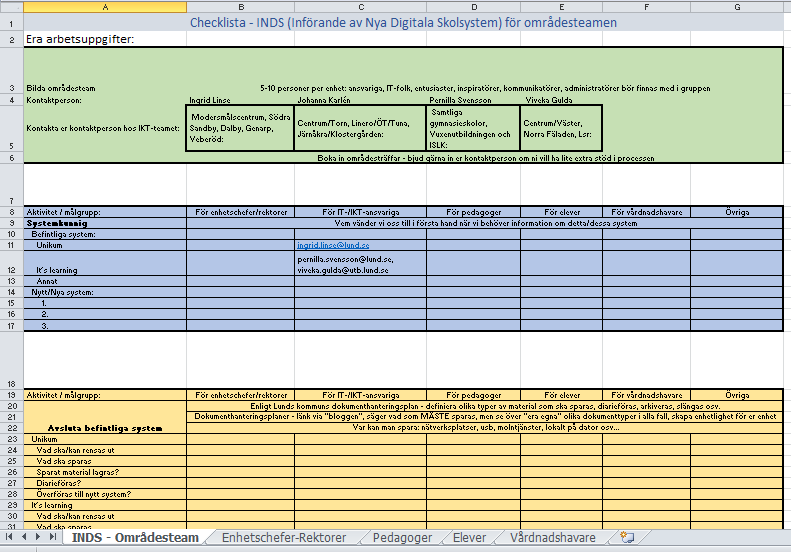The width and height of the screenshot is (791, 552).
Task: Select row 12 header
Action: [12, 263]
